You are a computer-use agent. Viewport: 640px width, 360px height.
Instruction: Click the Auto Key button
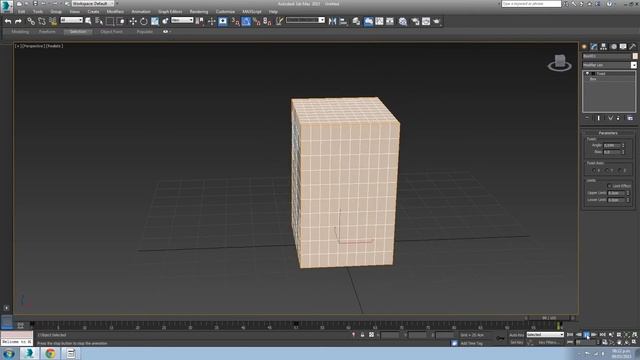[x=516, y=335]
